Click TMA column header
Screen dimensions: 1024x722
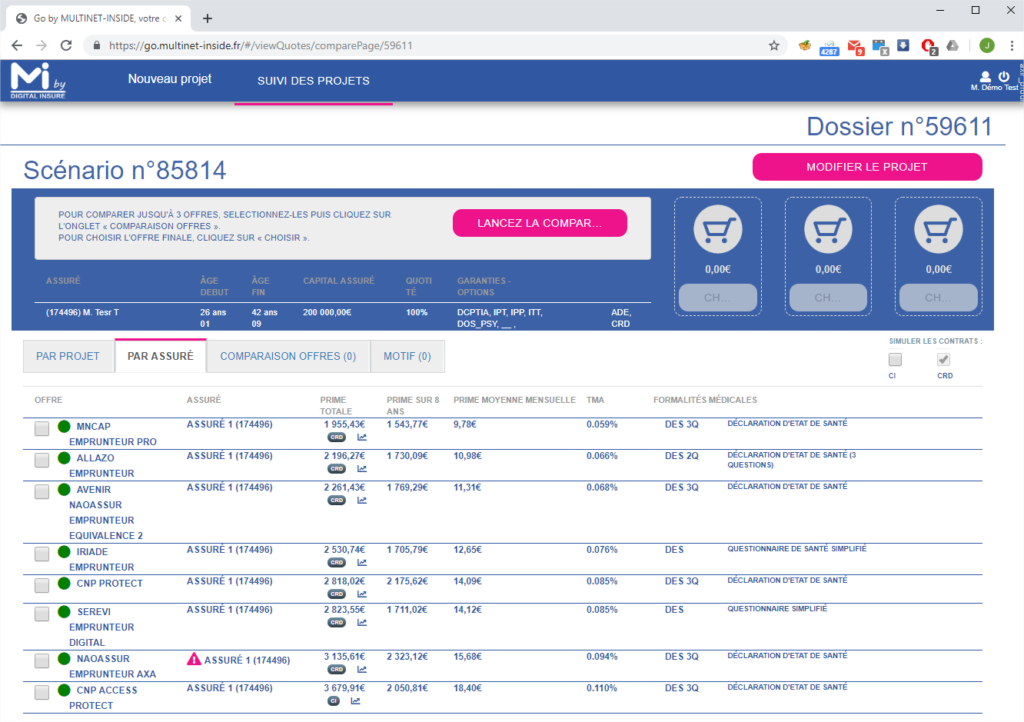click(x=595, y=400)
